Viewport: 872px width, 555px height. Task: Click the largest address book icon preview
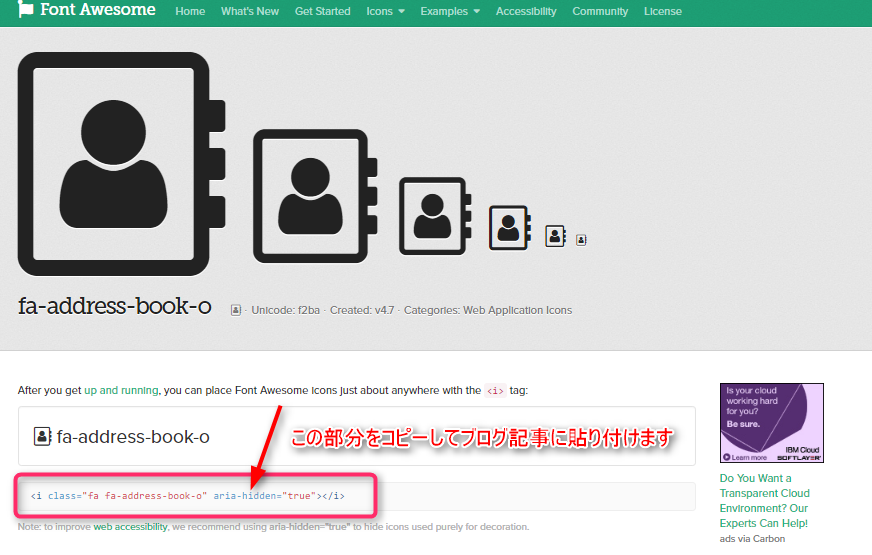pyautogui.click(x=122, y=164)
